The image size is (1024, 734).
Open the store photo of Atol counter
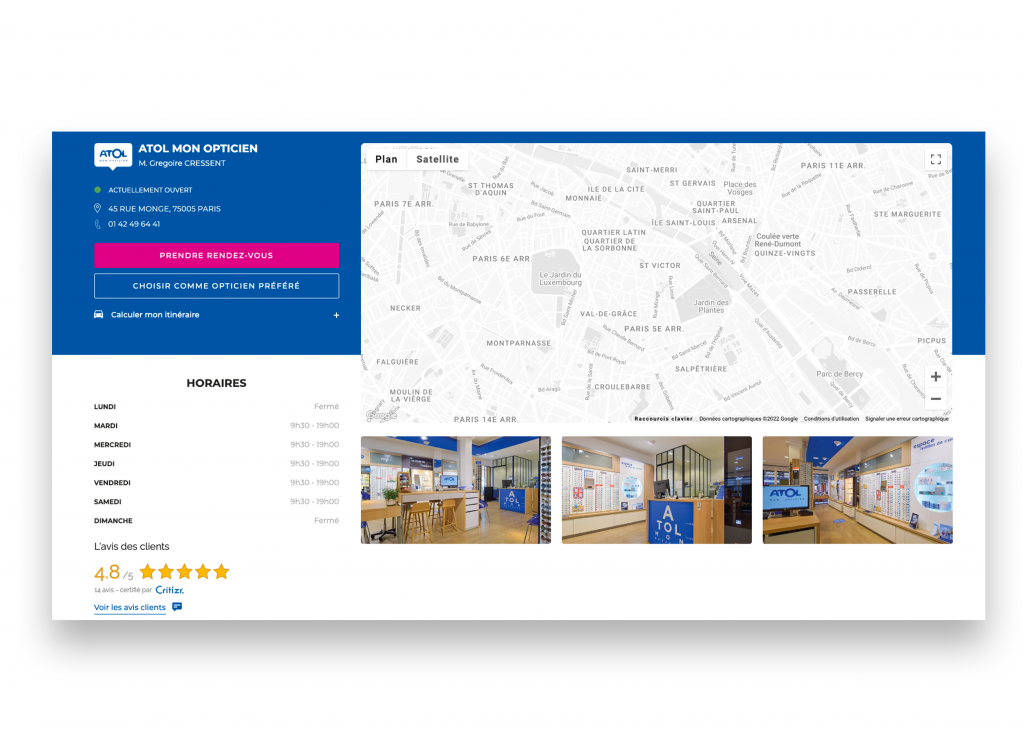[656, 490]
